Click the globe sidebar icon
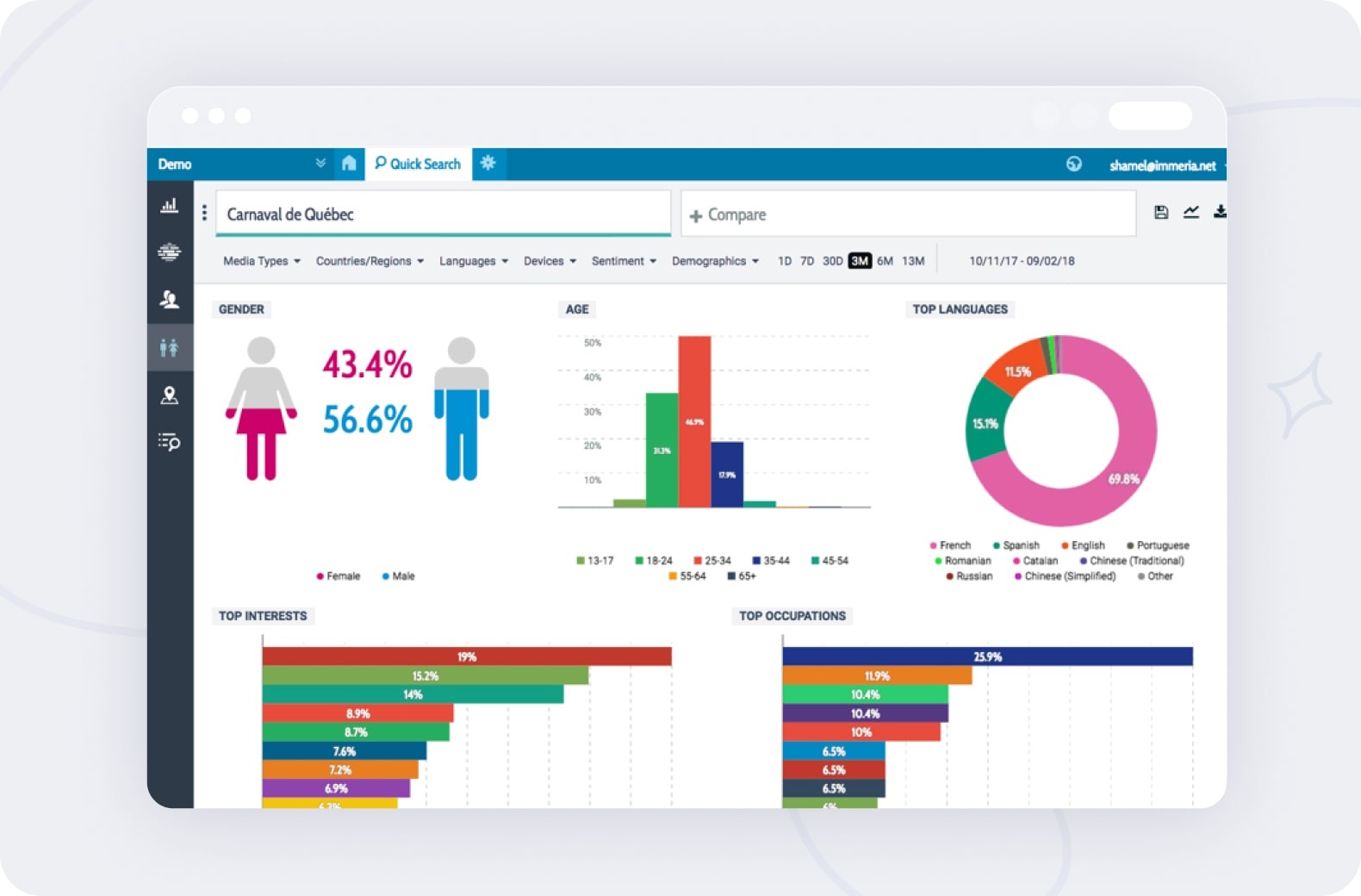The width and height of the screenshot is (1361, 896). [169, 252]
